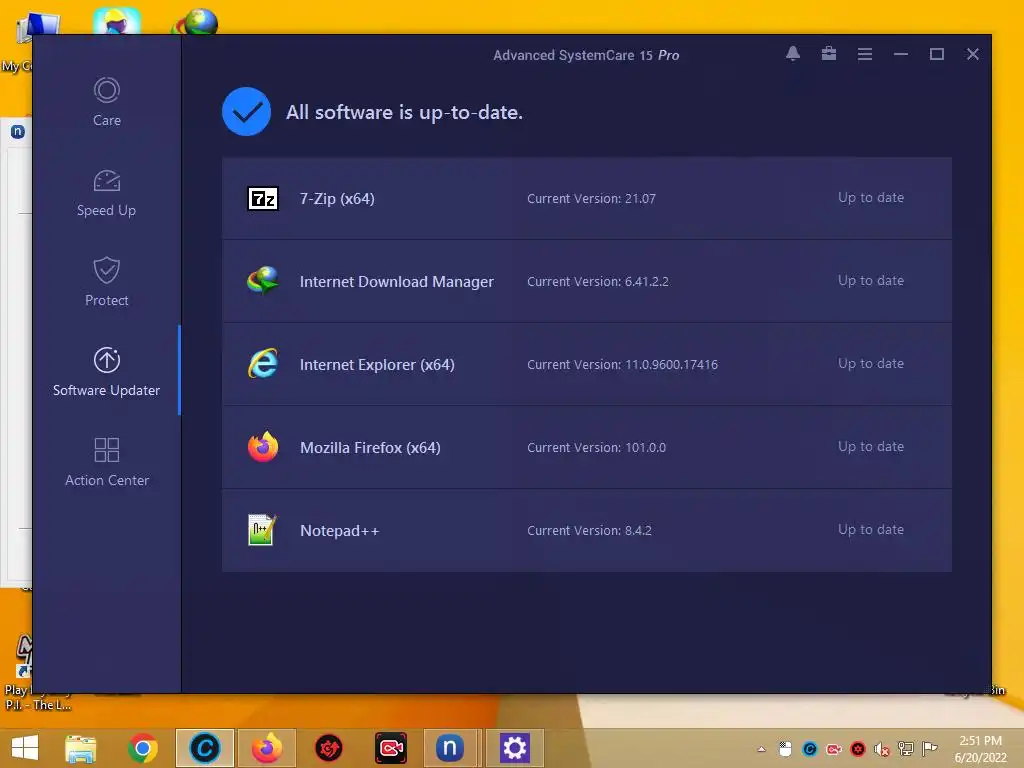1024x768 pixels.
Task: Click 'Up to date' for Internet Download Manager
Action: coord(871,280)
